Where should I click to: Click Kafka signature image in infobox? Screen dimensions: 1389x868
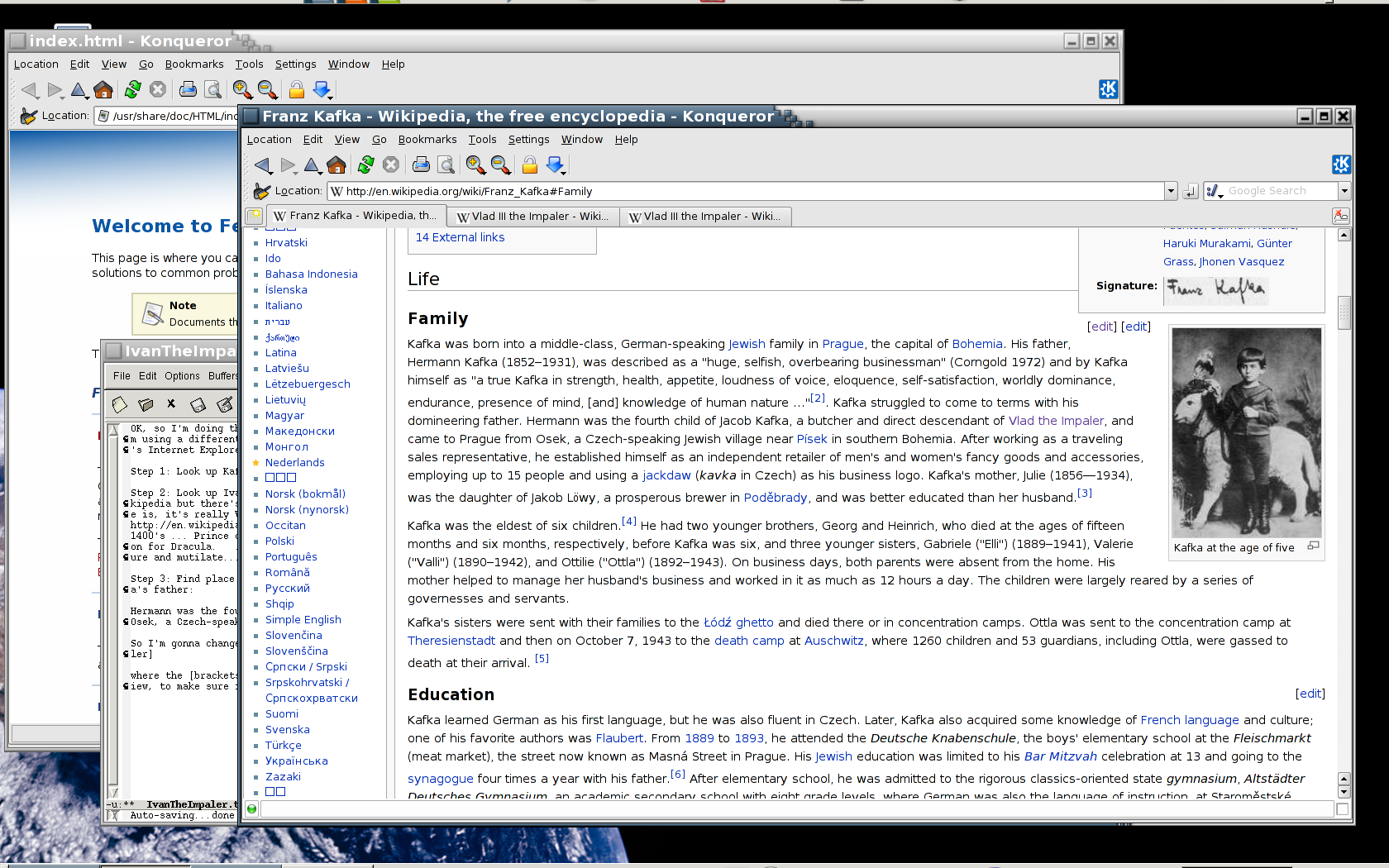click(x=1215, y=289)
